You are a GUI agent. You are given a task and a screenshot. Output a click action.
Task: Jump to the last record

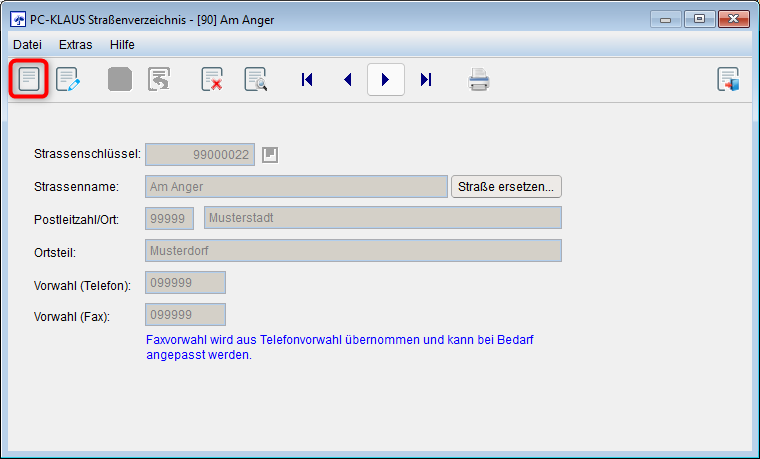coord(426,79)
